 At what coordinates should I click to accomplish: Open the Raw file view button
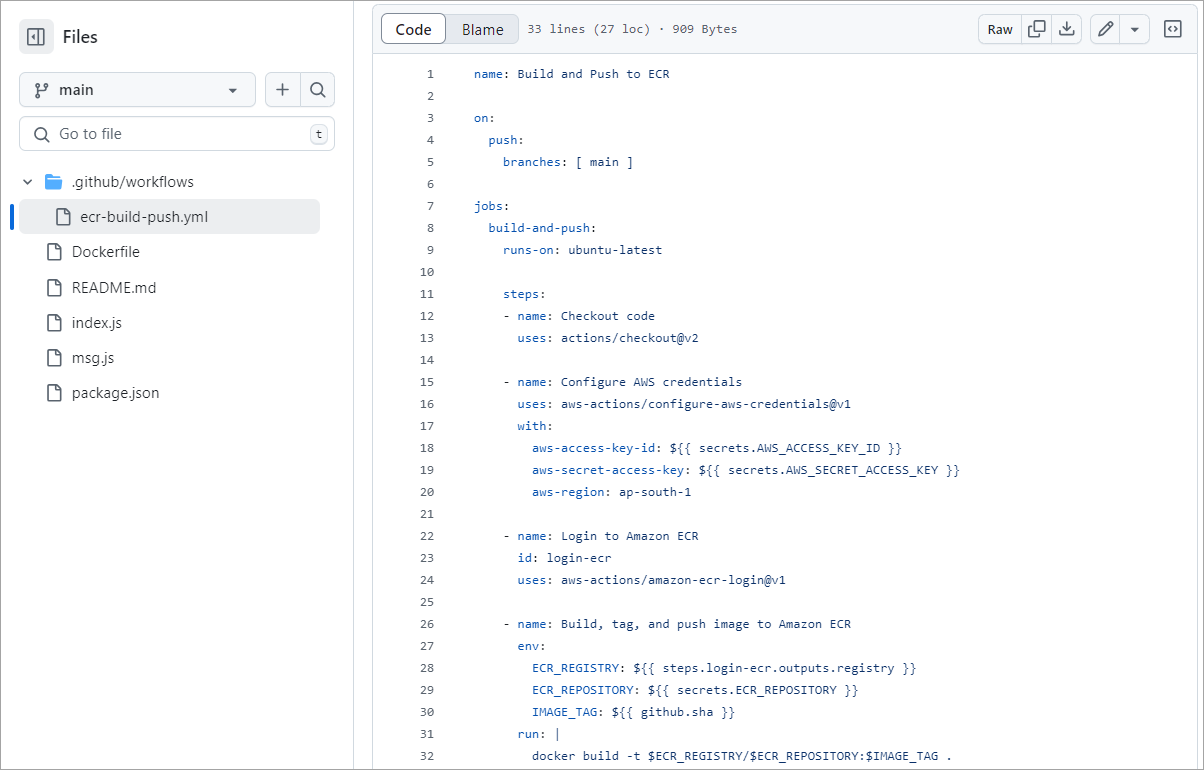(x=999, y=29)
